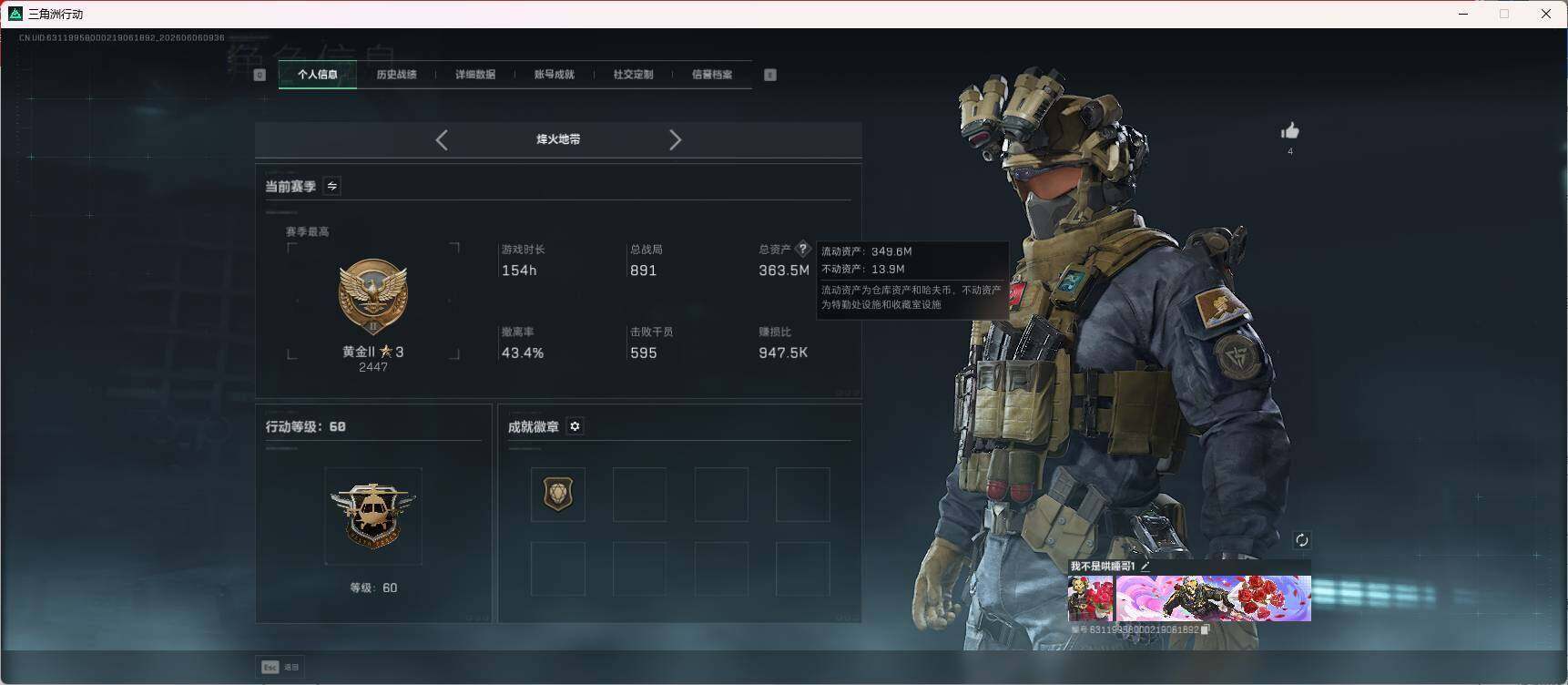Click the 赛季最高 label

click(x=308, y=231)
